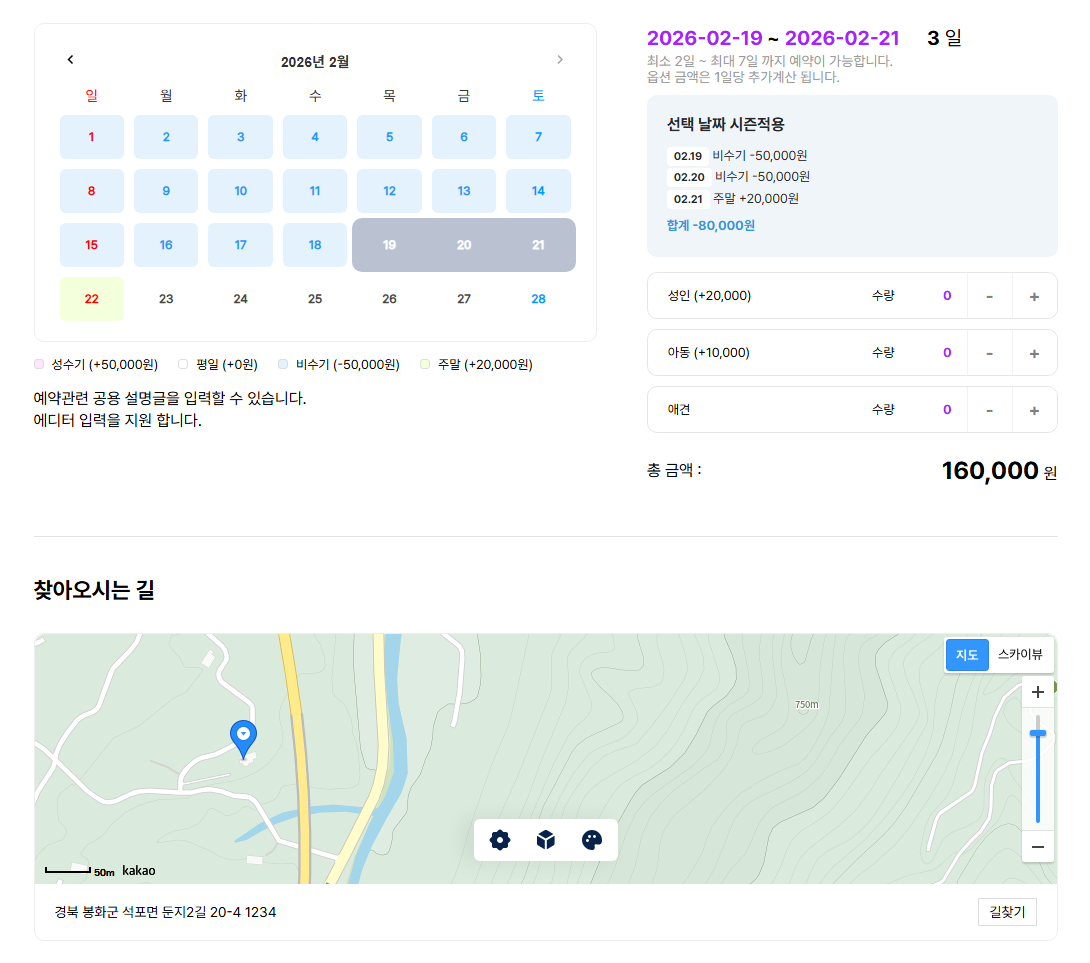
Task: Click the 3D cube icon on map
Action: point(546,840)
